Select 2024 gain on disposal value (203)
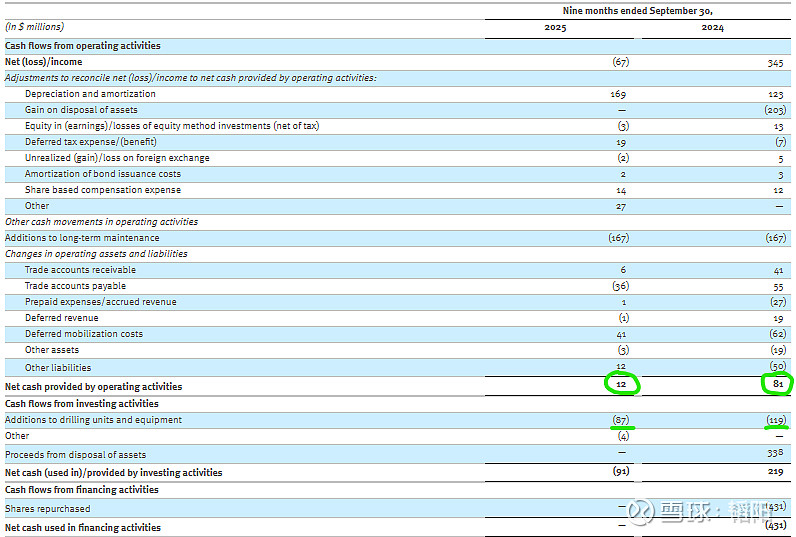This screenshot has width=796, height=537. pos(775,110)
